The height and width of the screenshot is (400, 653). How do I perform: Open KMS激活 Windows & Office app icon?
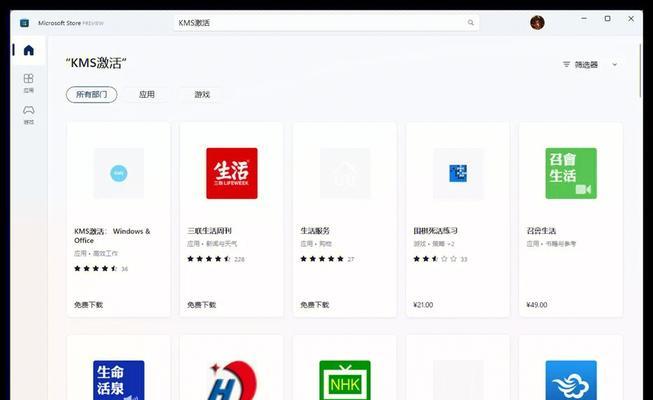point(119,173)
